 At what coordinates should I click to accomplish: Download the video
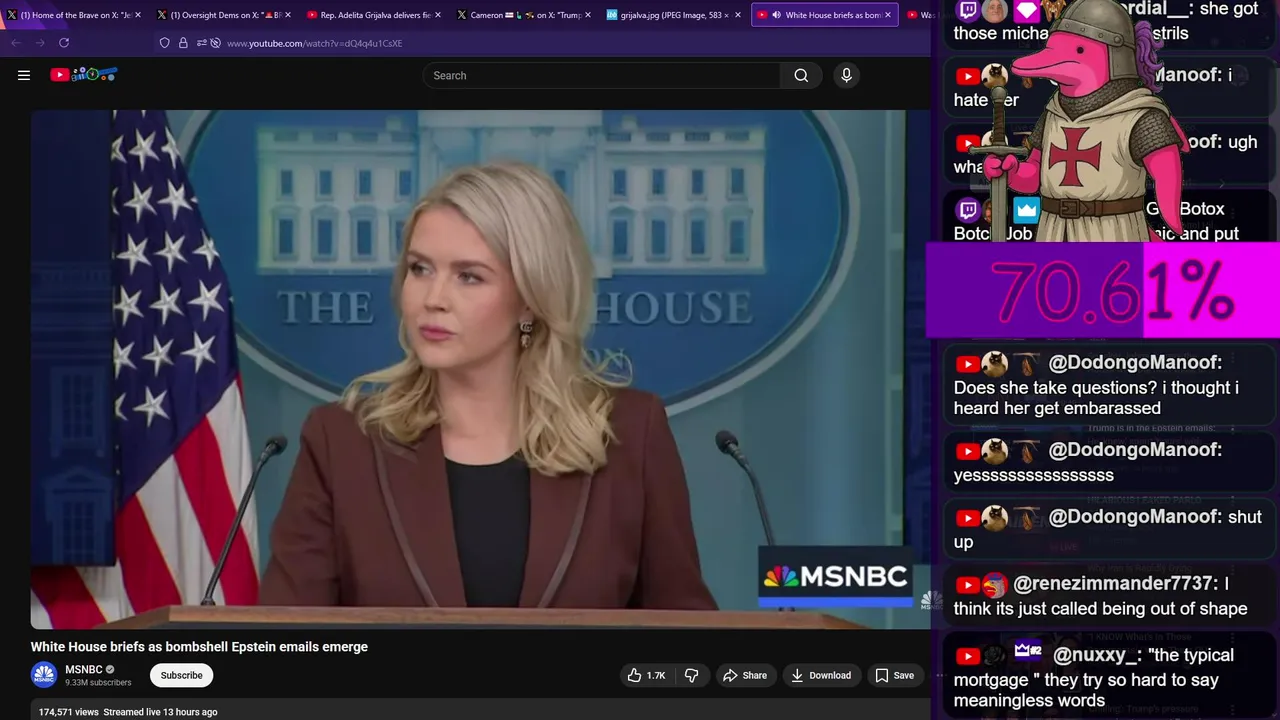click(820, 675)
